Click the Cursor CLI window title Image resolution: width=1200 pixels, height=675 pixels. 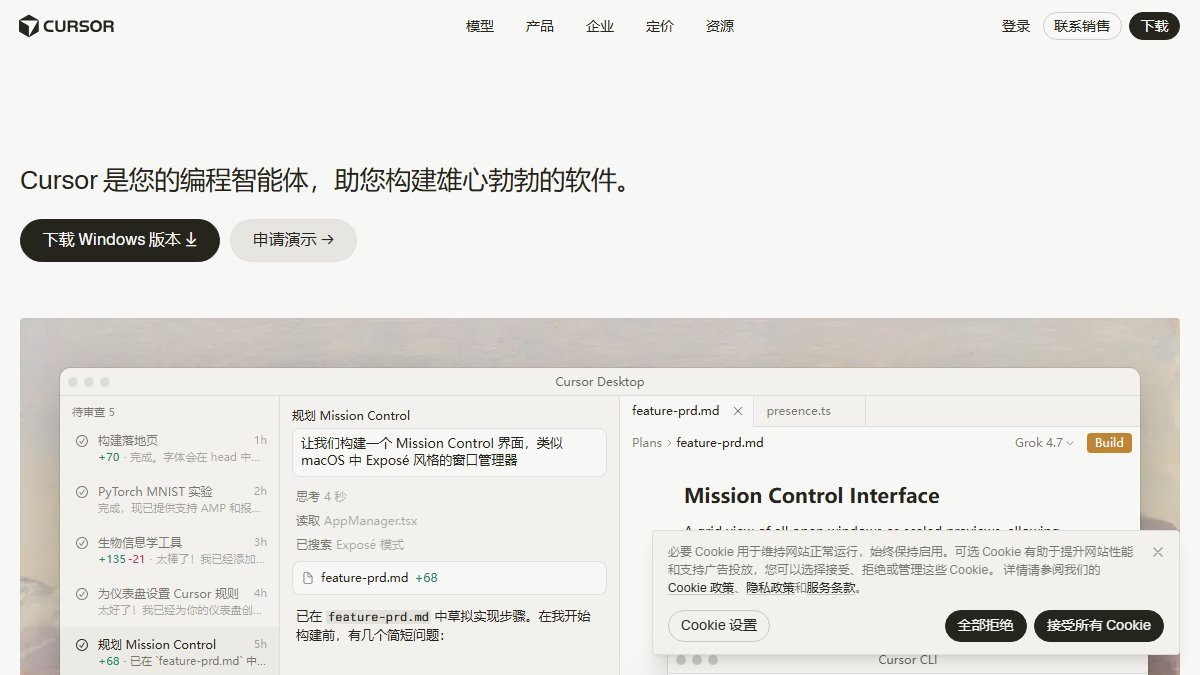(x=908, y=660)
